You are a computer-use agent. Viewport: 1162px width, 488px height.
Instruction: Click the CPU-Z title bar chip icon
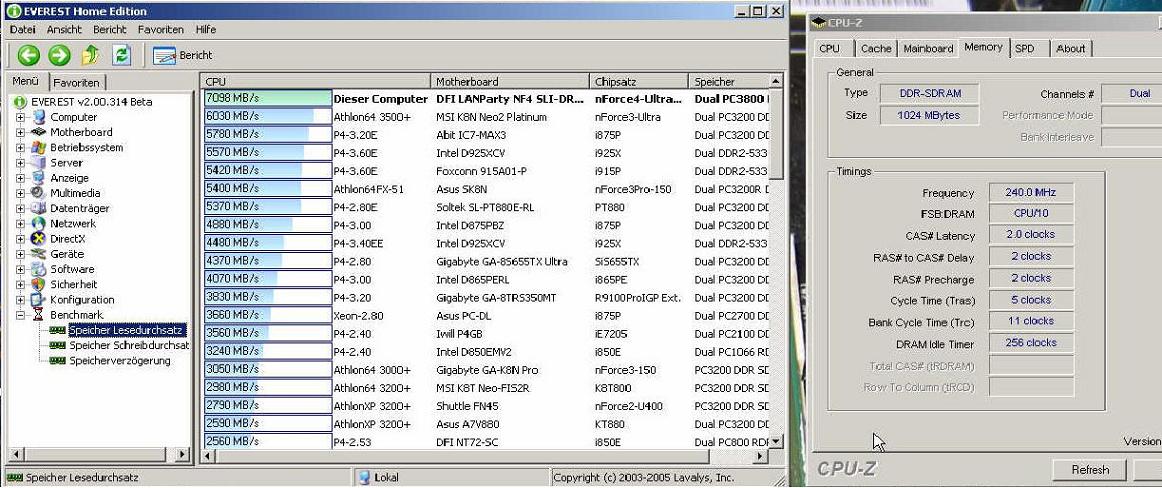(818, 22)
